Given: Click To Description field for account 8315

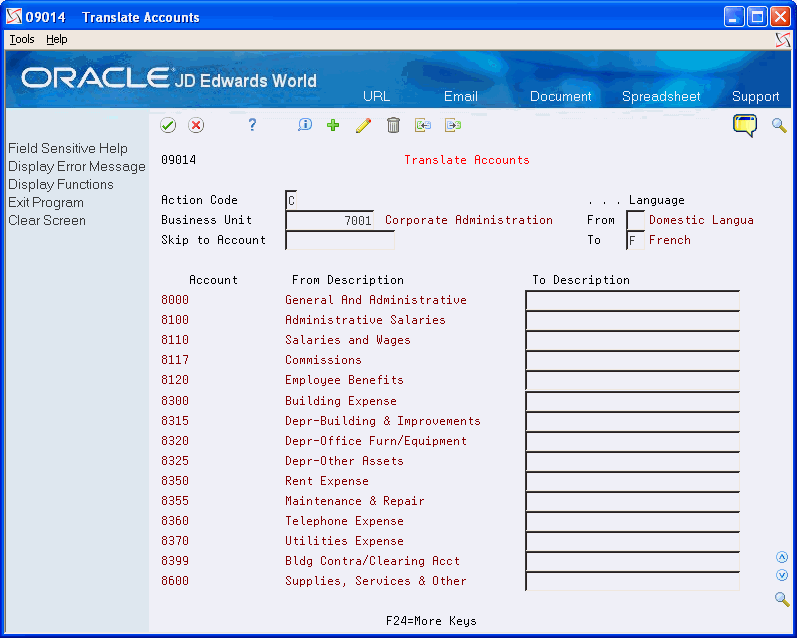Looking at the screenshot, I should 632,421.
